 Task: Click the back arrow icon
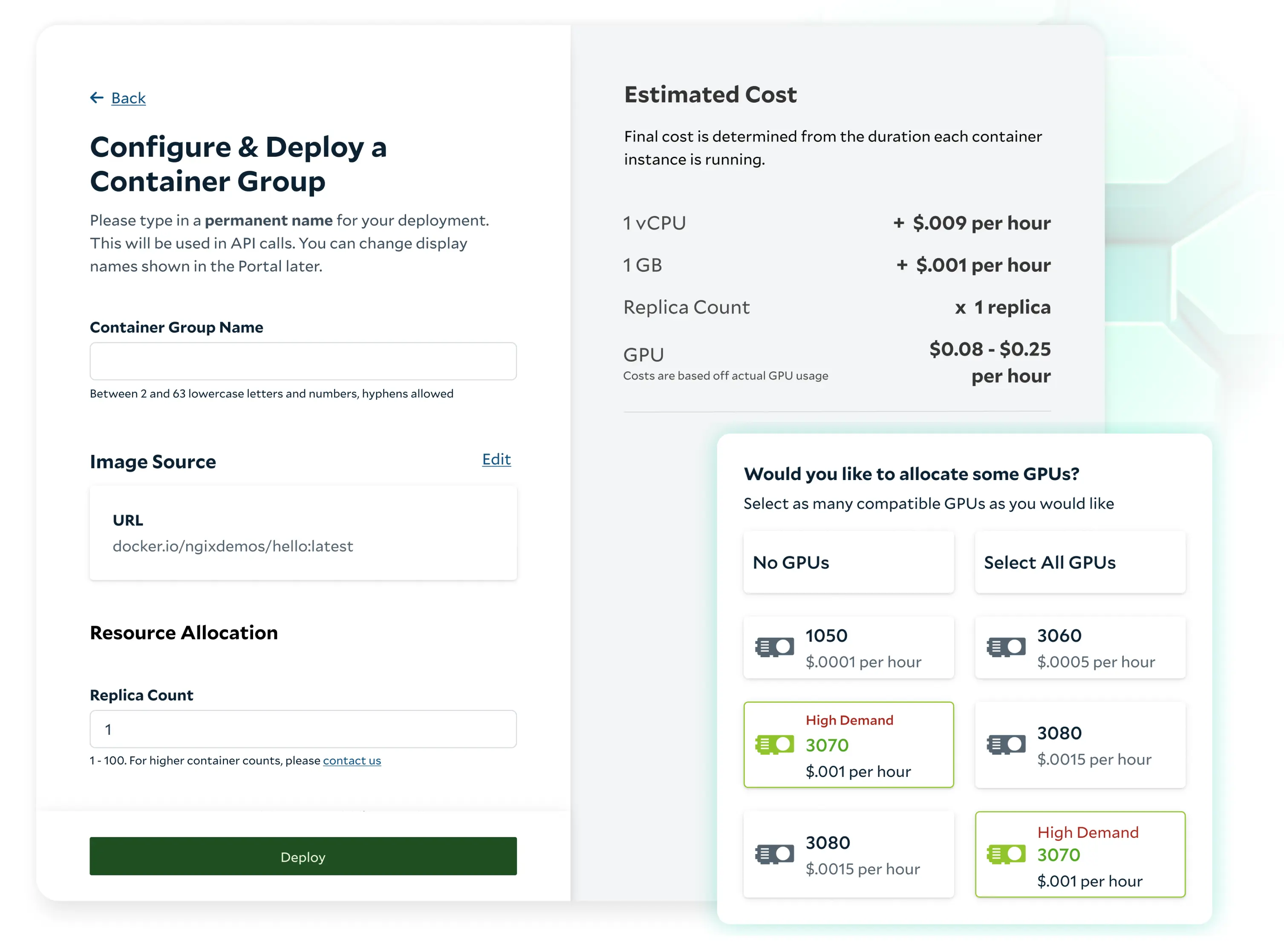(96, 98)
